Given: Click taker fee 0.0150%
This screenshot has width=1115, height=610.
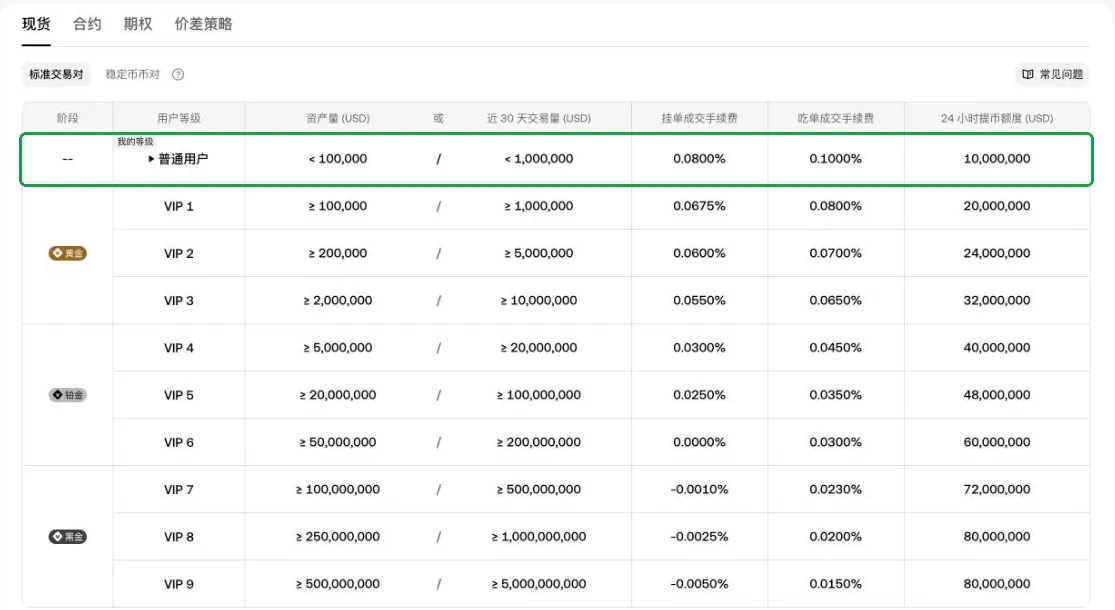Looking at the screenshot, I should [836, 584].
